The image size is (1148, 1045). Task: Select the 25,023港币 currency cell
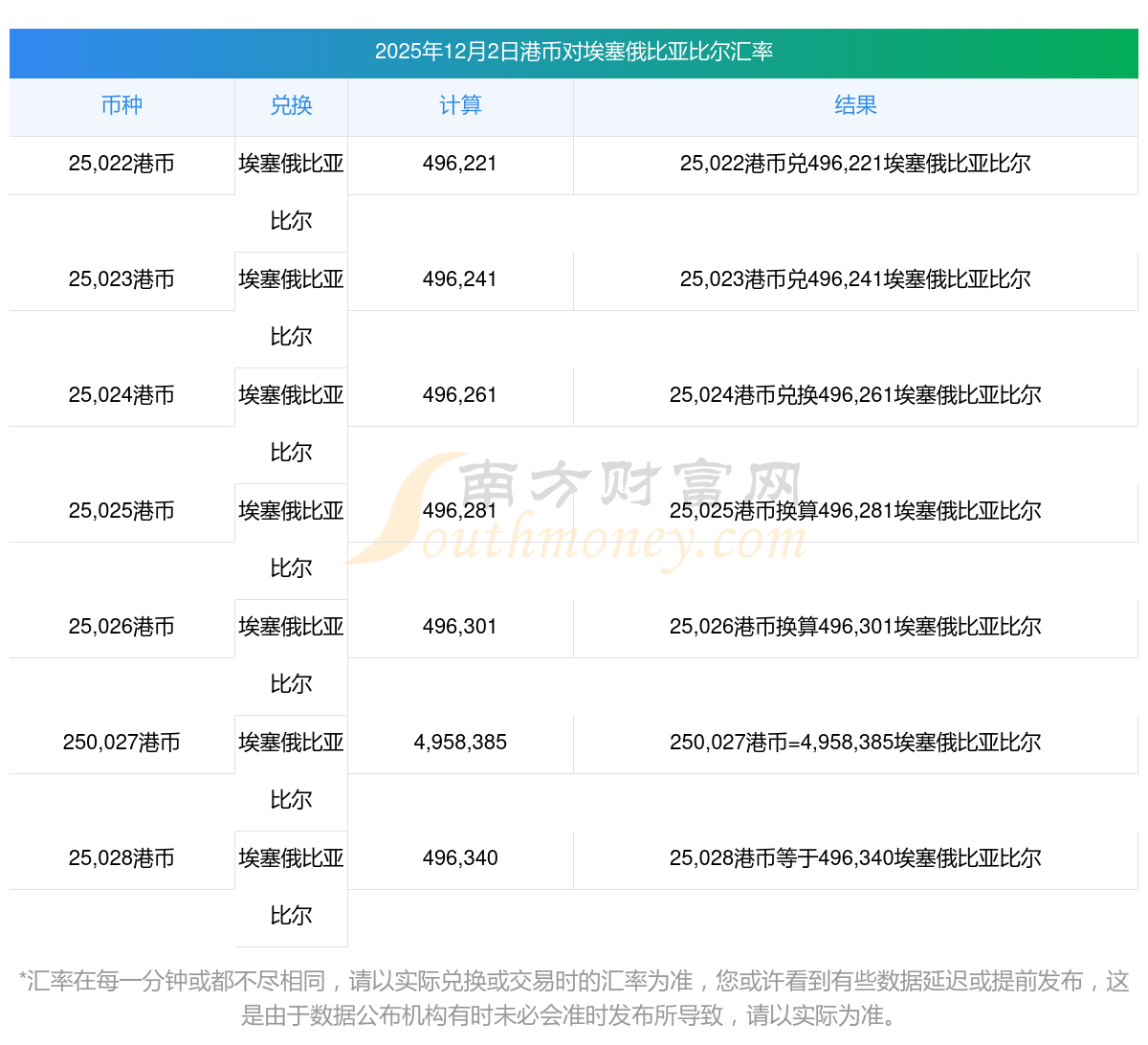121,280
